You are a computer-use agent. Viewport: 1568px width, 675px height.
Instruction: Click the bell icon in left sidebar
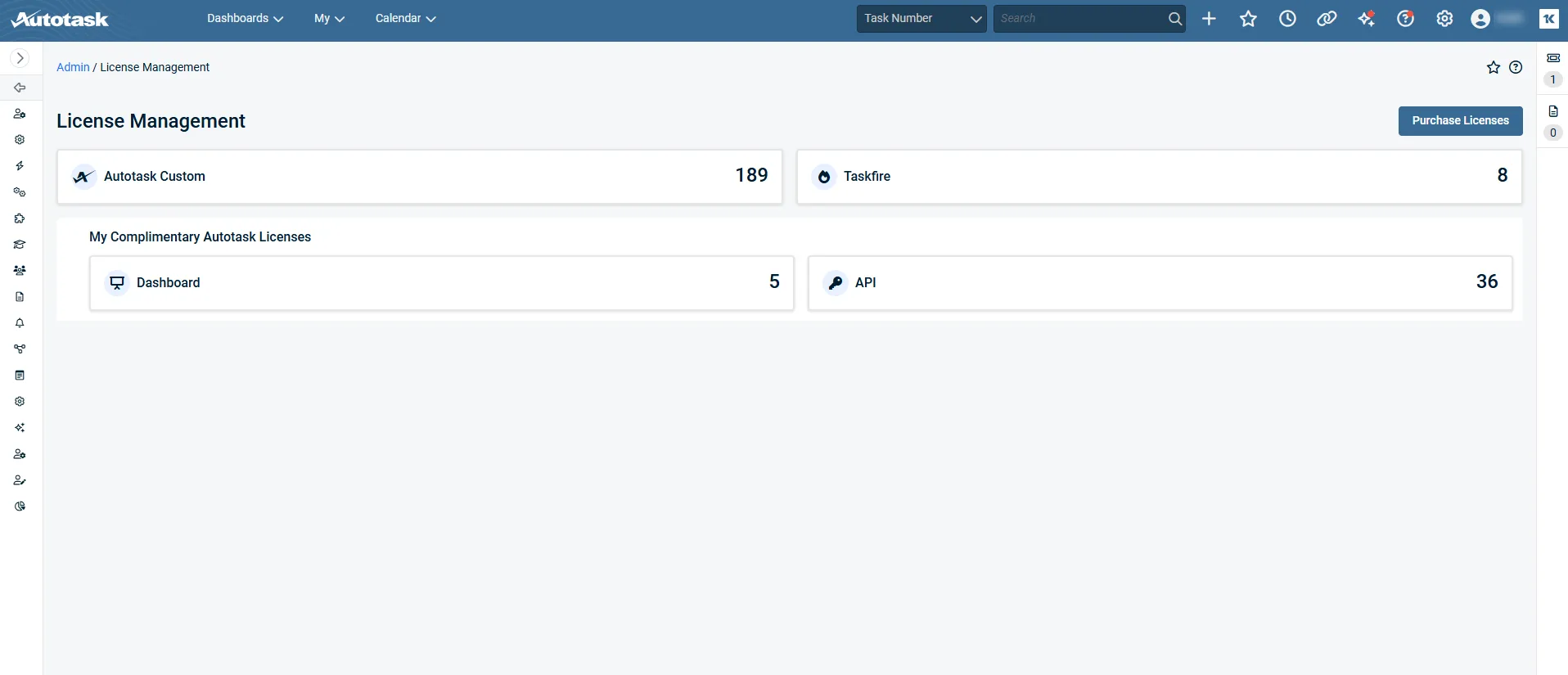click(x=20, y=323)
